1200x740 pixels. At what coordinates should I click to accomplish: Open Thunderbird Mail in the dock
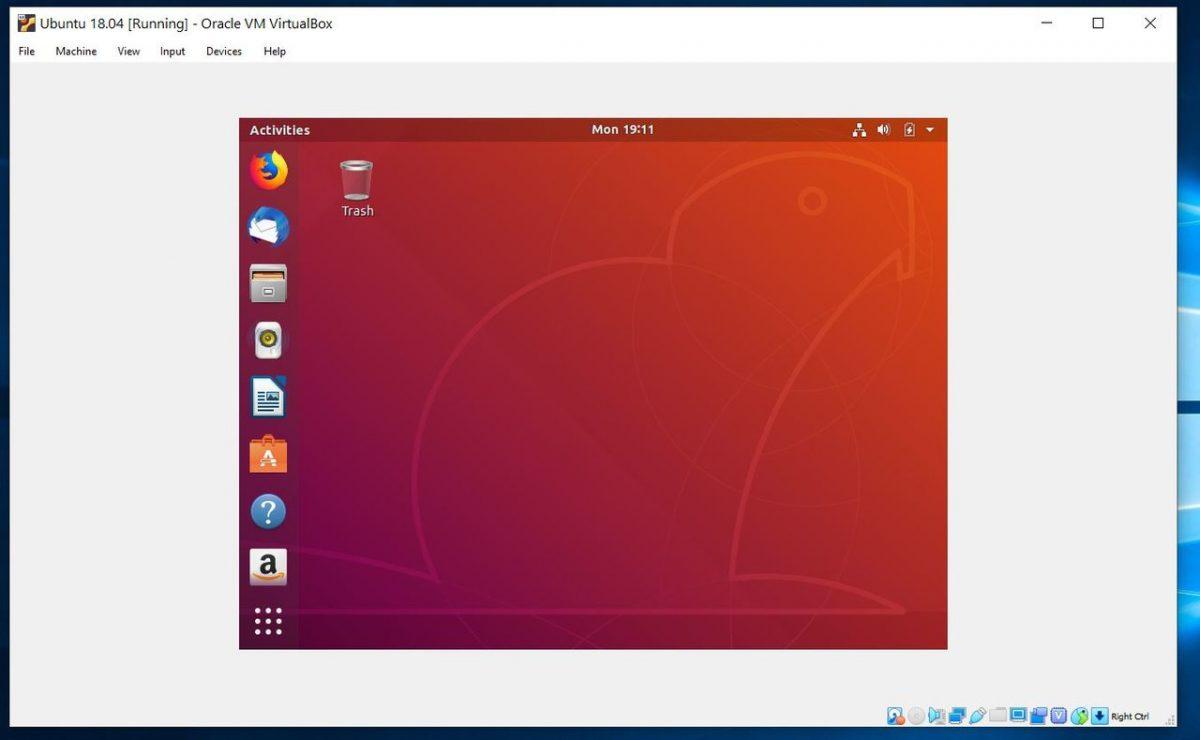pyautogui.click(x=268, y=227)
